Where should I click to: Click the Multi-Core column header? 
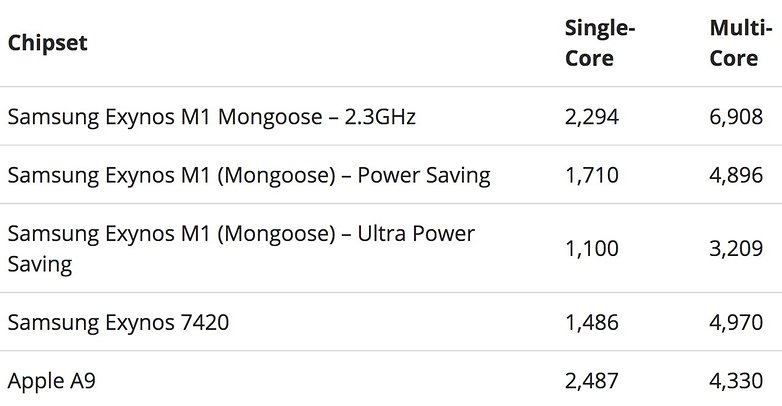734,43
